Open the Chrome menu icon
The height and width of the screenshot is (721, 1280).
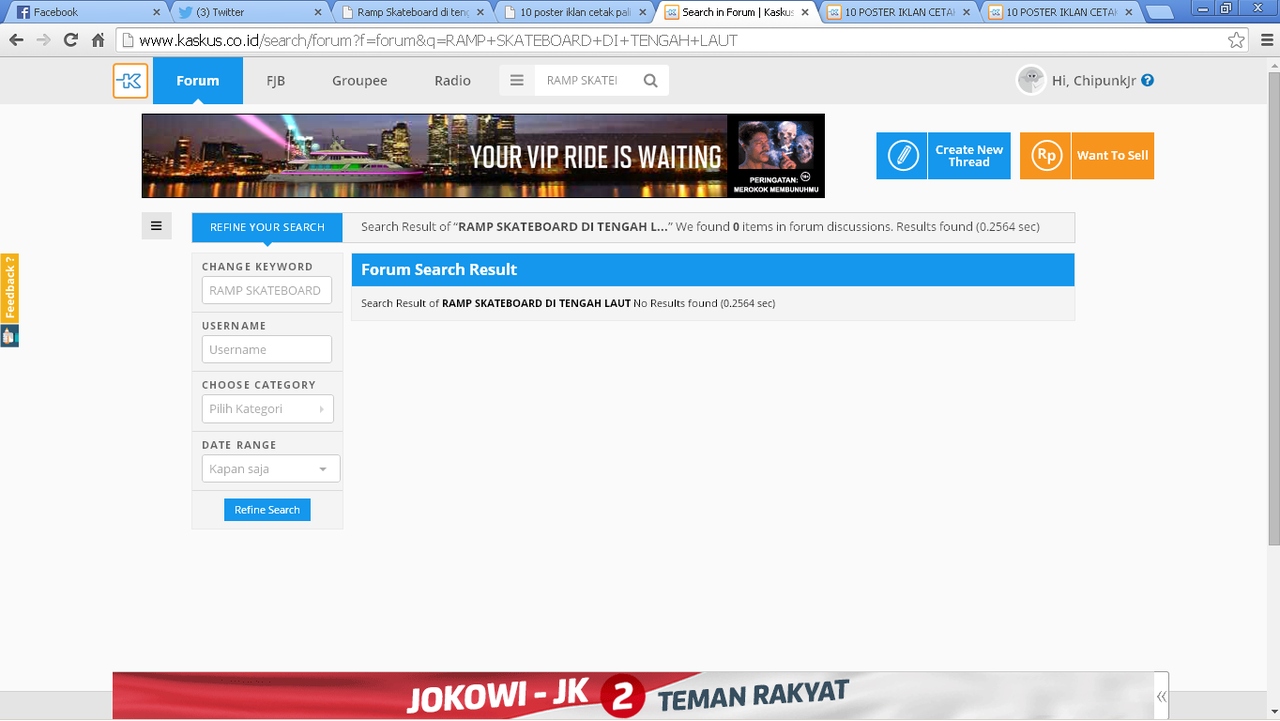(1265, 41)
